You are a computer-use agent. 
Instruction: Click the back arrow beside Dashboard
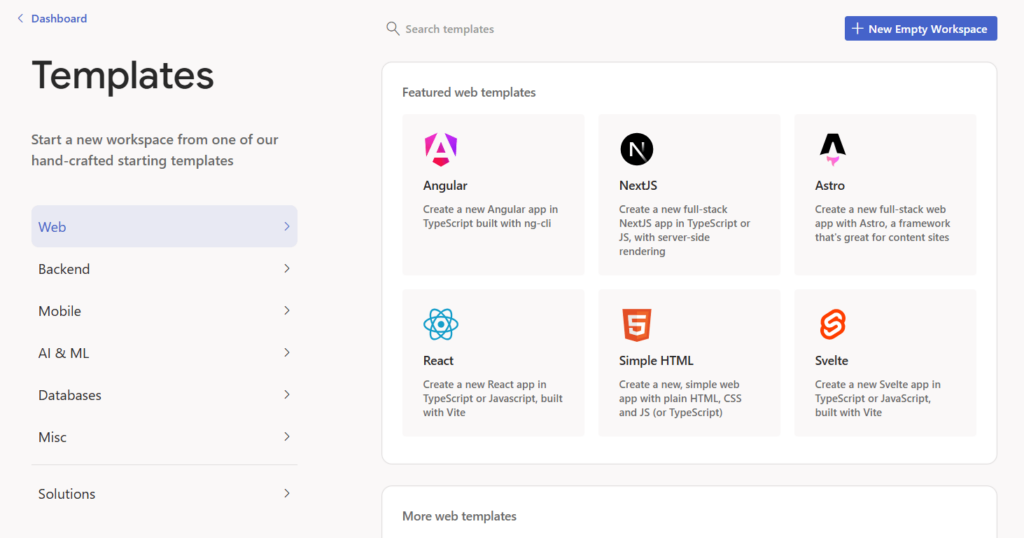20,18
